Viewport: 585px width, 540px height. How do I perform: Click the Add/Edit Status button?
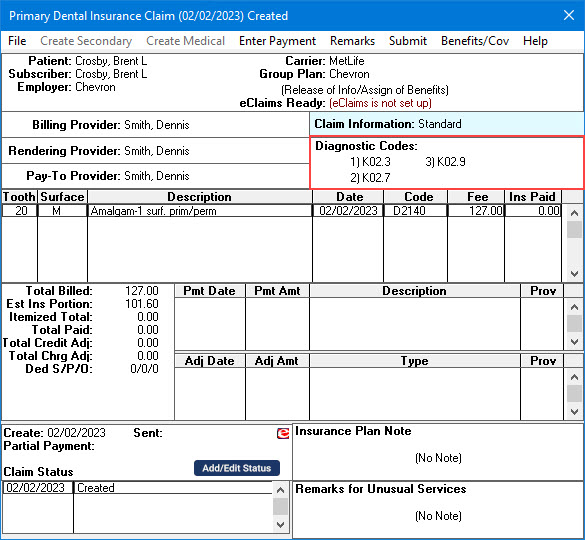237,468
